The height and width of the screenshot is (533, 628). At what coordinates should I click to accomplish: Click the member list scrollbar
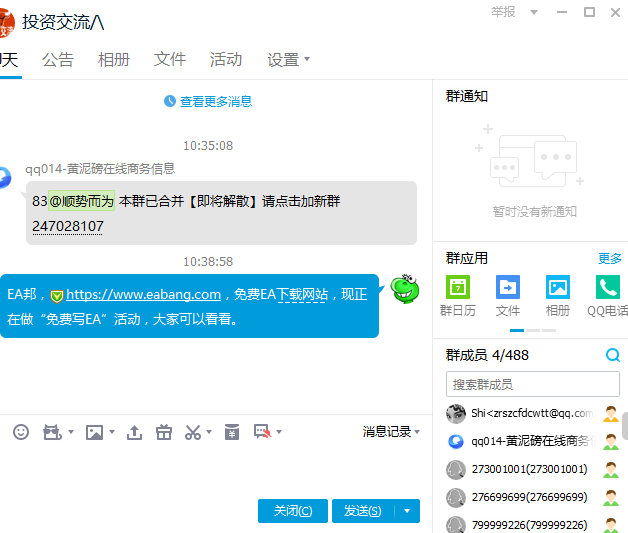click(625, 426)
